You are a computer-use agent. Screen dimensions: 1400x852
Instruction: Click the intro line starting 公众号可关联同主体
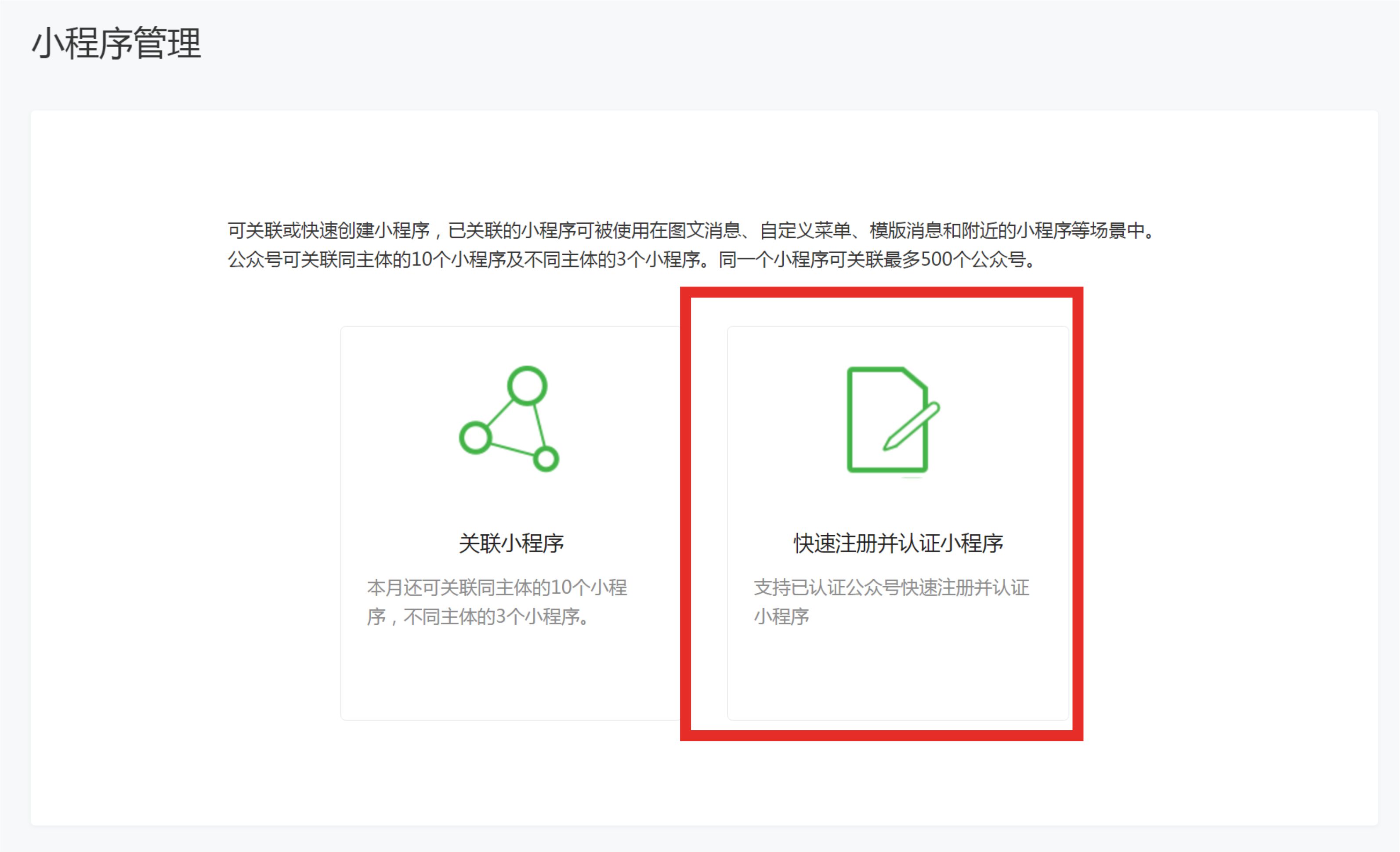click(632, 260)
